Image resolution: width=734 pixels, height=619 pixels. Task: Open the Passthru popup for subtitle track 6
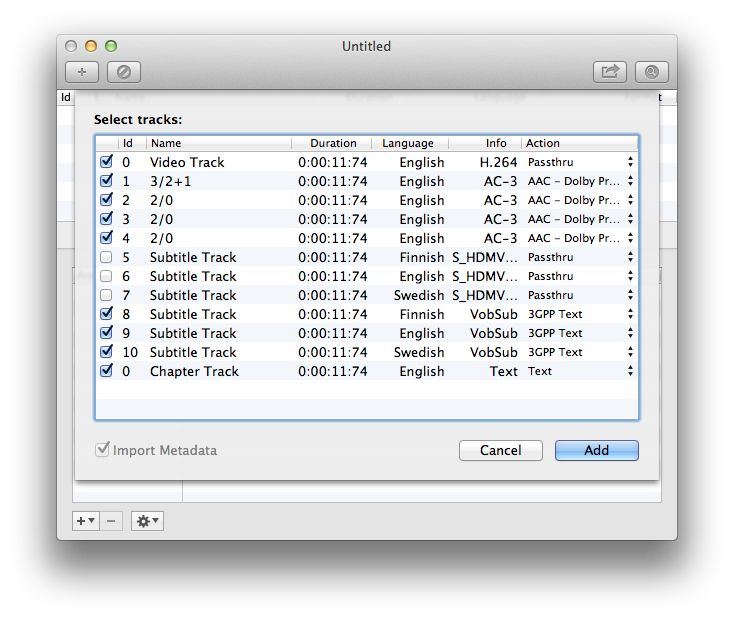[580, 276]
